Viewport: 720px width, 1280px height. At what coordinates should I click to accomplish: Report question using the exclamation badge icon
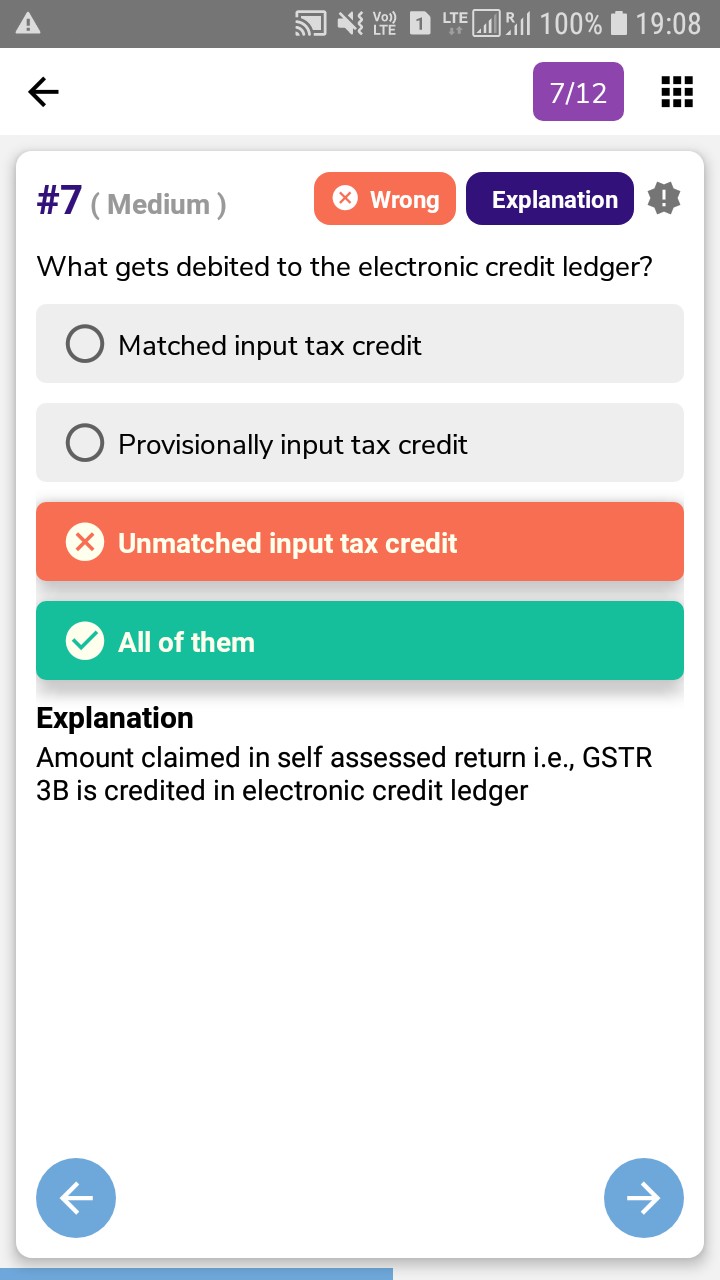pyautogui.click(x=664, y=198)
